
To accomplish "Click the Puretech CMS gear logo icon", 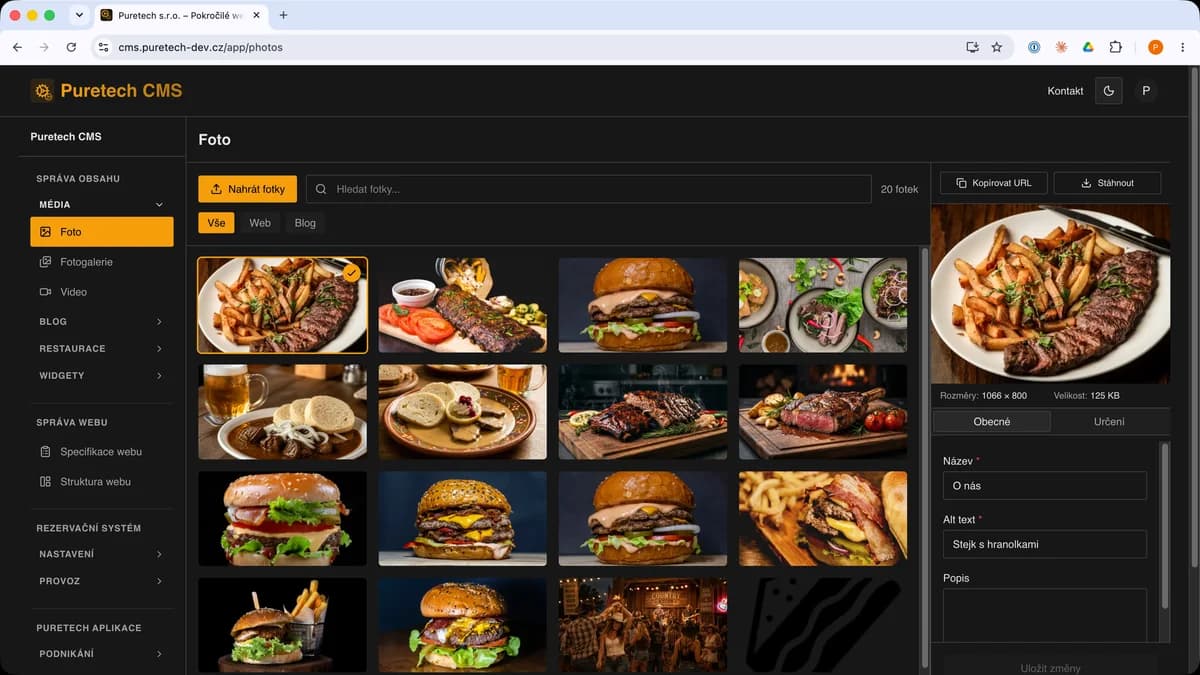I will point(42,91).
